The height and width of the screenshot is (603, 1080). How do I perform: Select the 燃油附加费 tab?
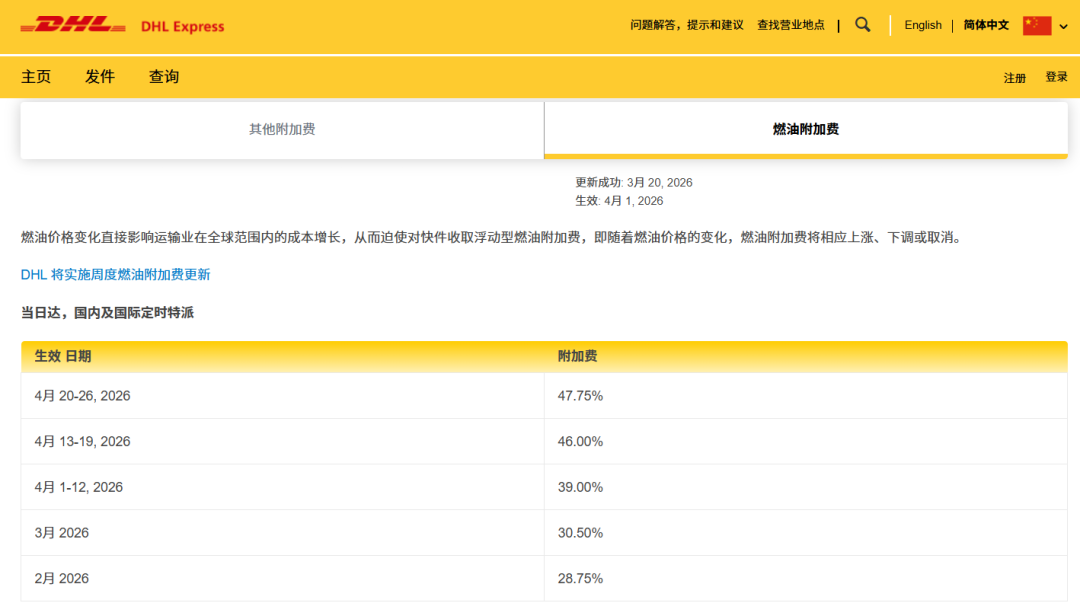coord(805,129)
